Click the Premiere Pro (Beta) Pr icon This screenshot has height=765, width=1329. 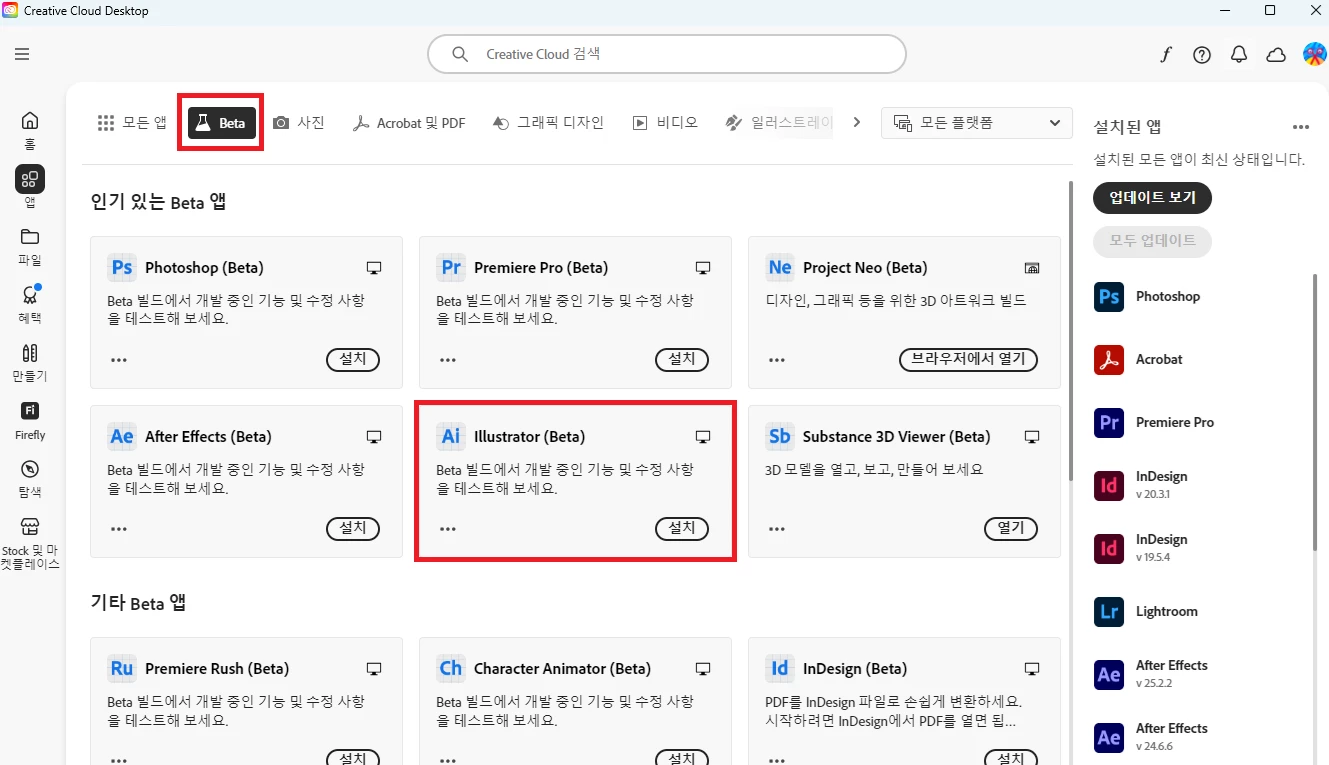coord(451,267)
